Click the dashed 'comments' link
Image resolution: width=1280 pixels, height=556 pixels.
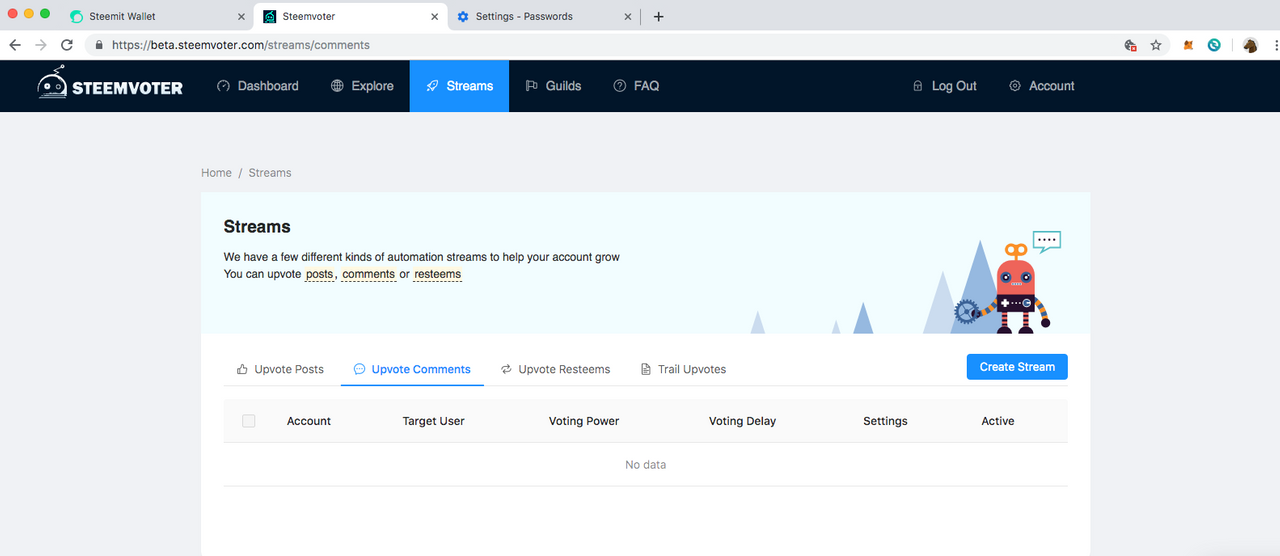pyautogui.click(x=369, y=274)
